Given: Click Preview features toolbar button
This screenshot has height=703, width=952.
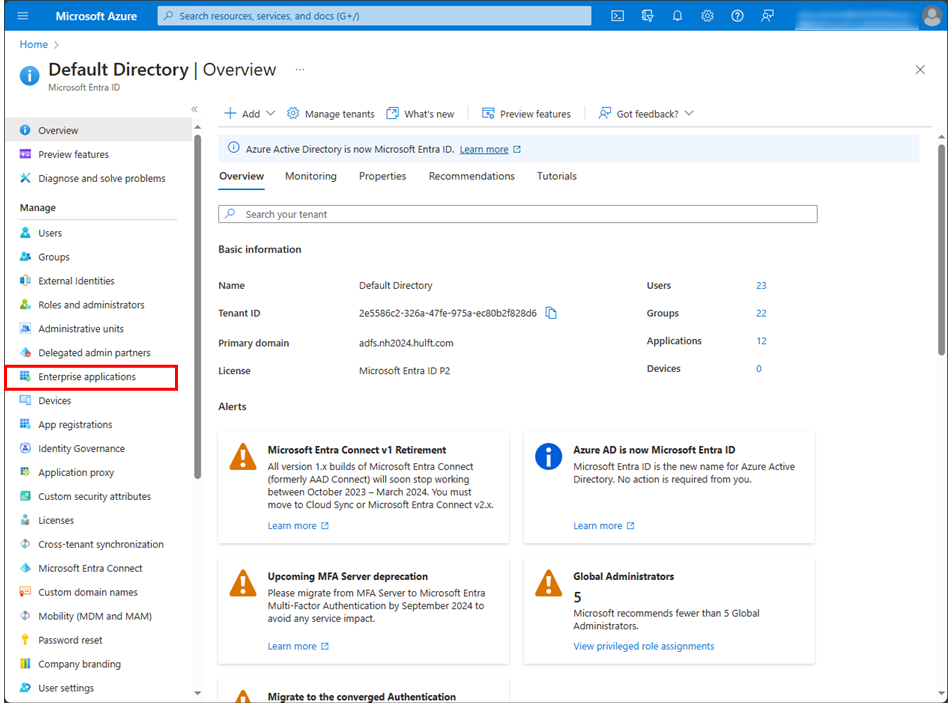Looking at the screenshot, I should pyautogui.click(x=526, y=114).
